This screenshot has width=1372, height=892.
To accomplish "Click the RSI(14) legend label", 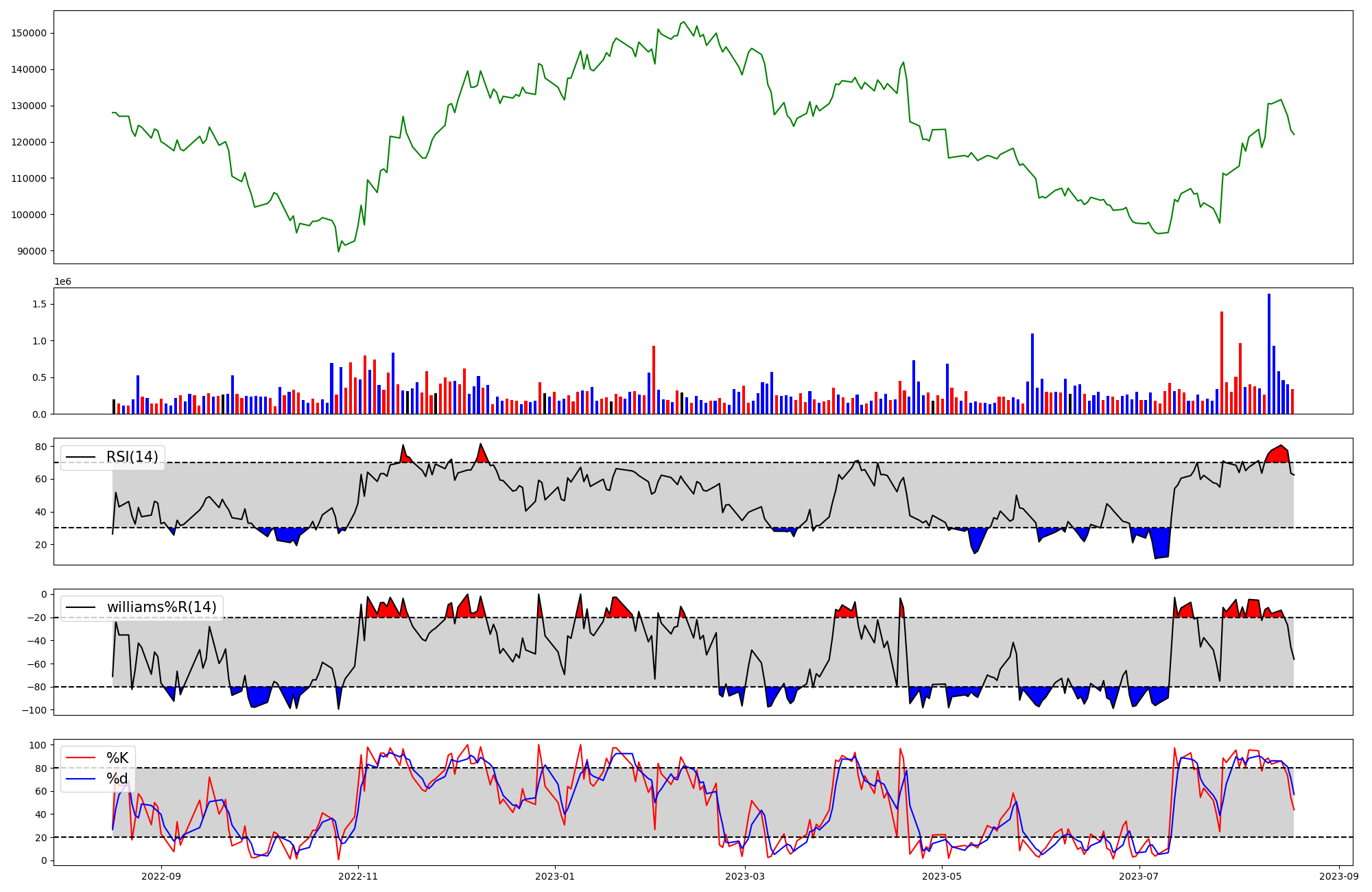I will tap(132, 457).
